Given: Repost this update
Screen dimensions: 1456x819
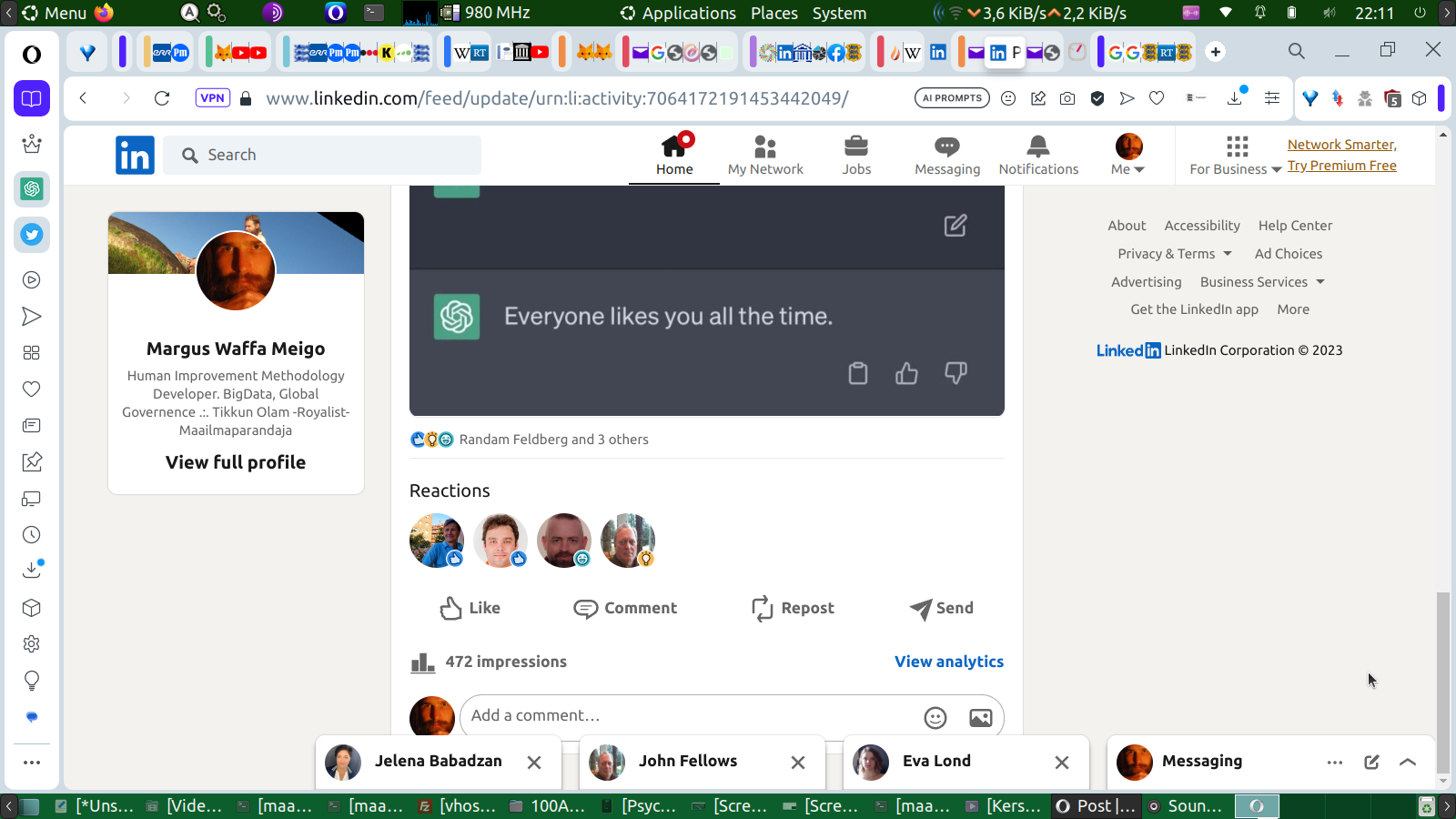Looking at the screenshot, I should pyautogui.click(x=793, y=608).
